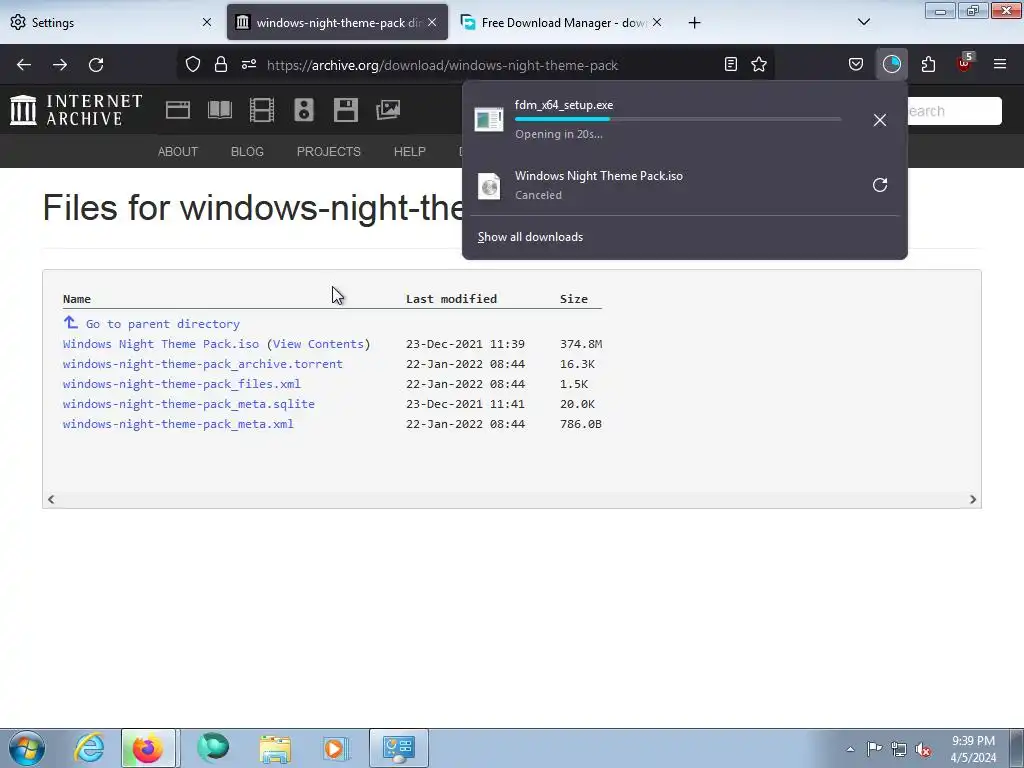
Task: Click the muted volume tray icon
Action: (923, 749)
